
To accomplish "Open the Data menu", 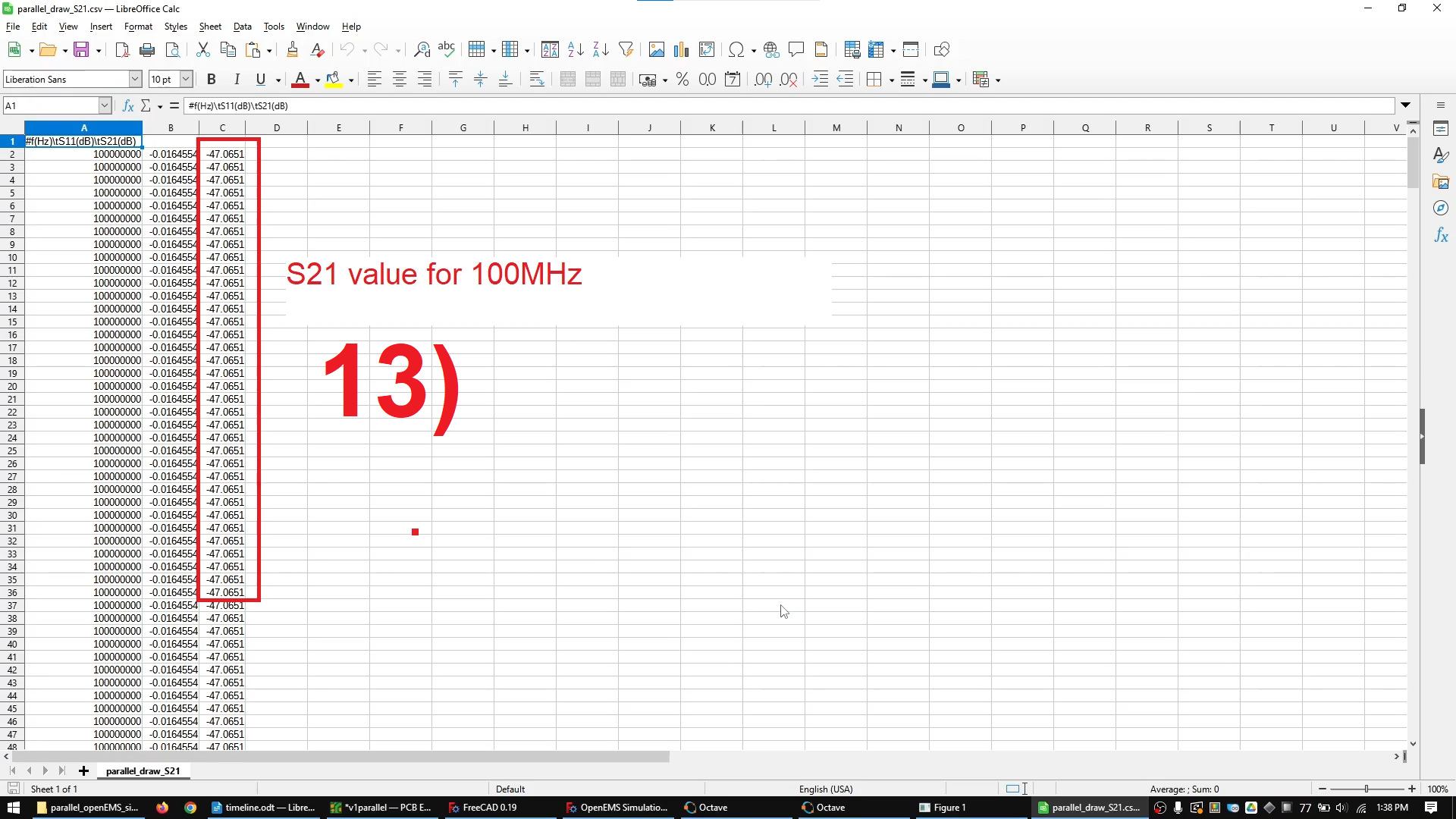I will (x=242, y=27).
